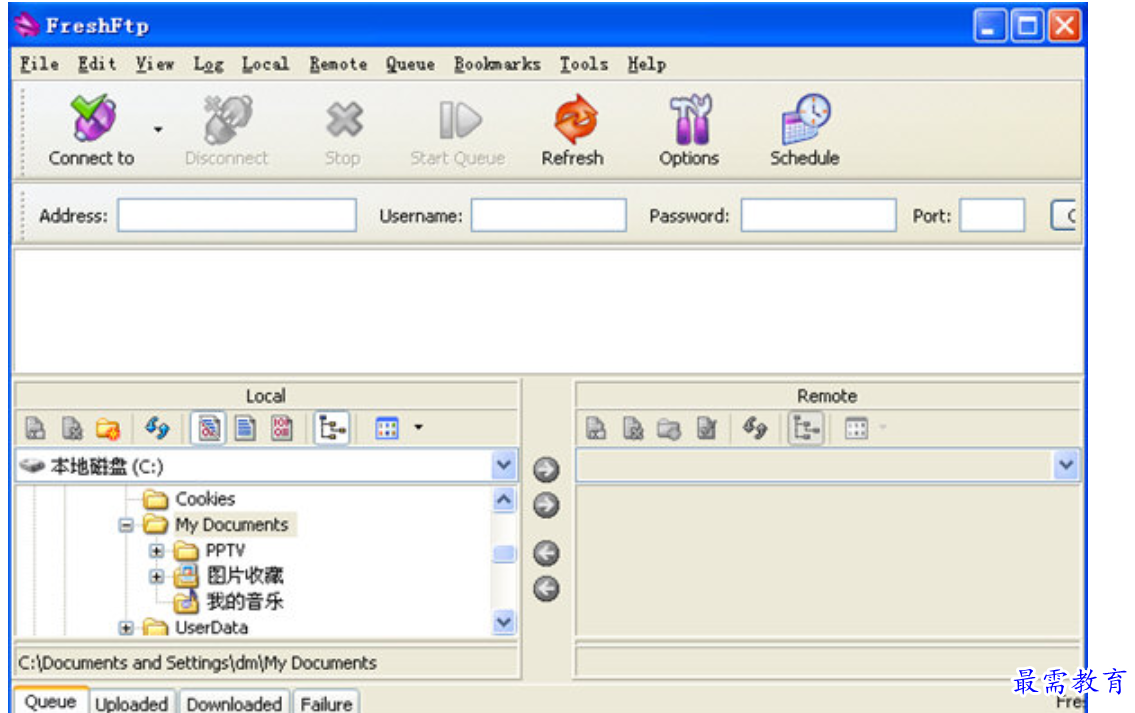Collapse the My Documents tree node
This screenshot has height=713, width=1135.
coord(126,525)
